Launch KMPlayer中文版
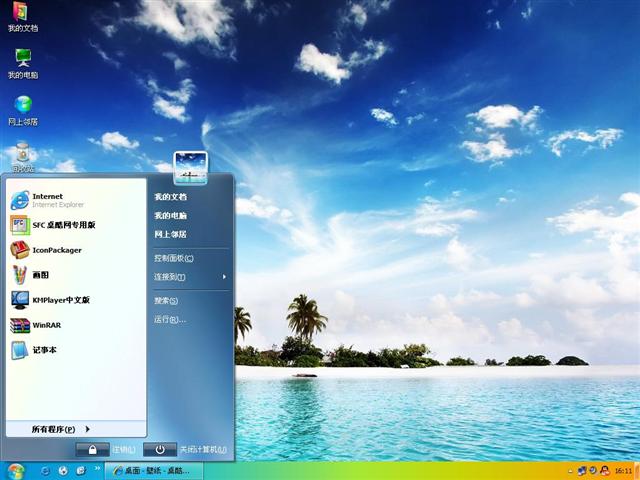This screenshot has height=480, width=640. click(60, 300)
